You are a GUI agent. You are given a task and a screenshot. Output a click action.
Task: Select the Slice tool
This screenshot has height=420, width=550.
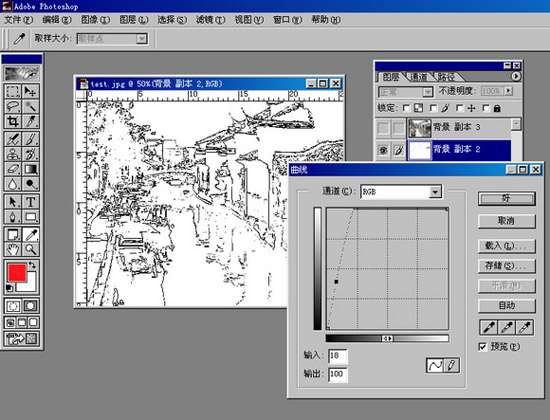[x=31, y=121]
